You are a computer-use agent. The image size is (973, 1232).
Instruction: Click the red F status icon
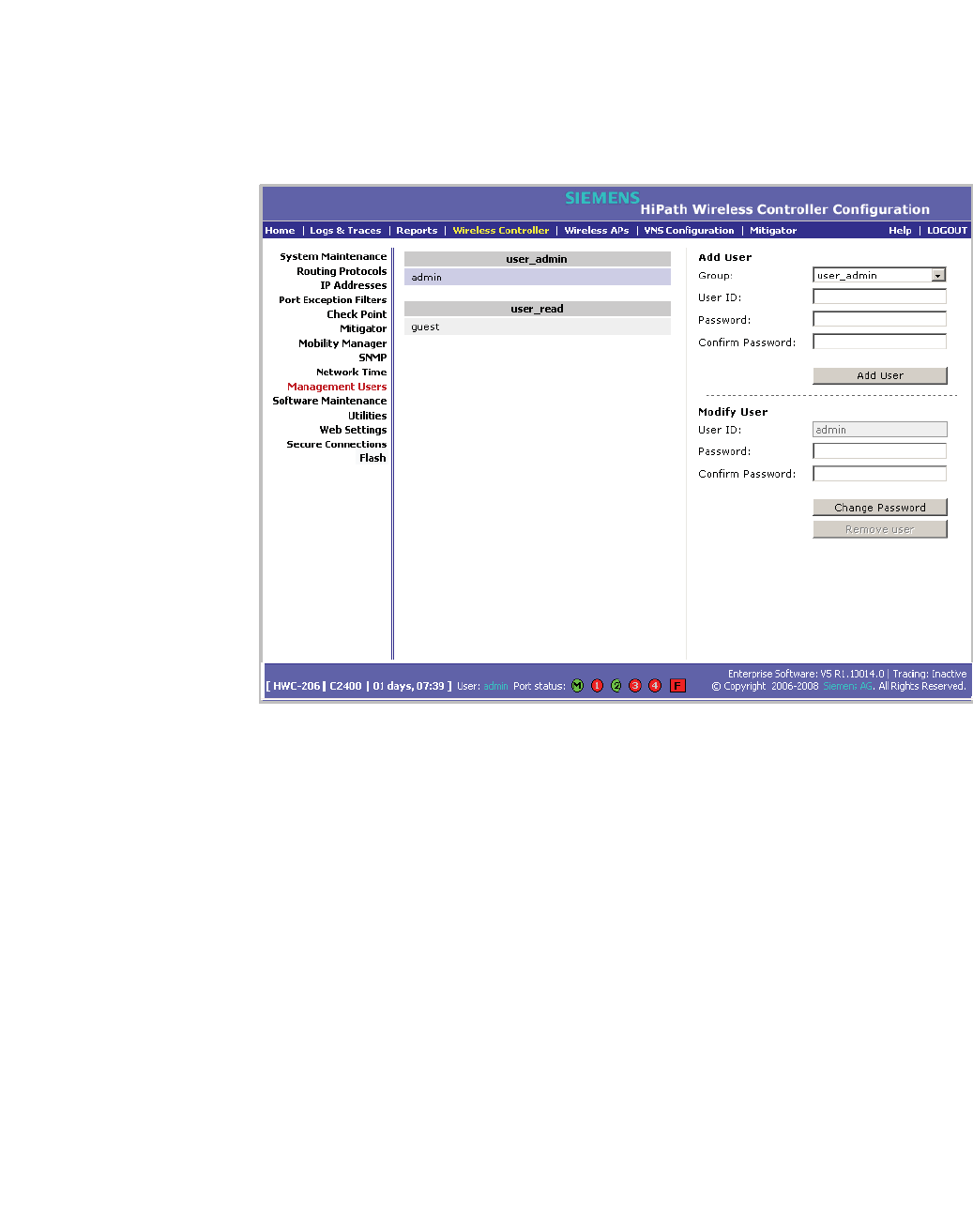(677, 686)
